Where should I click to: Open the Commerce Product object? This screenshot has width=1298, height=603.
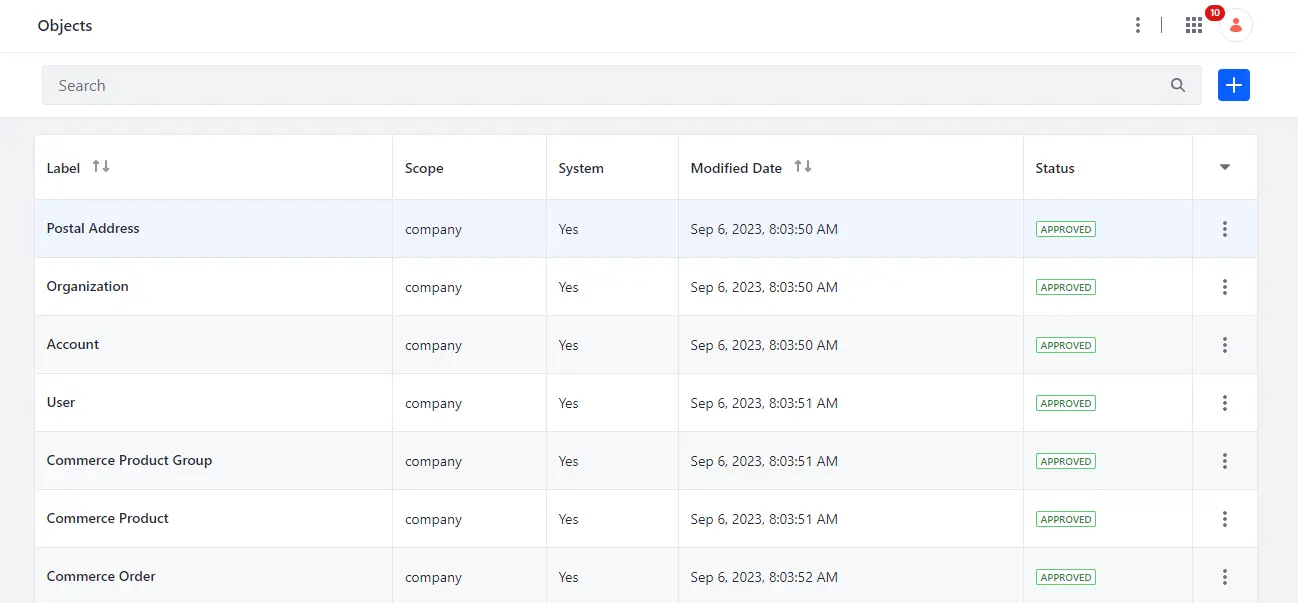point(108,518)
